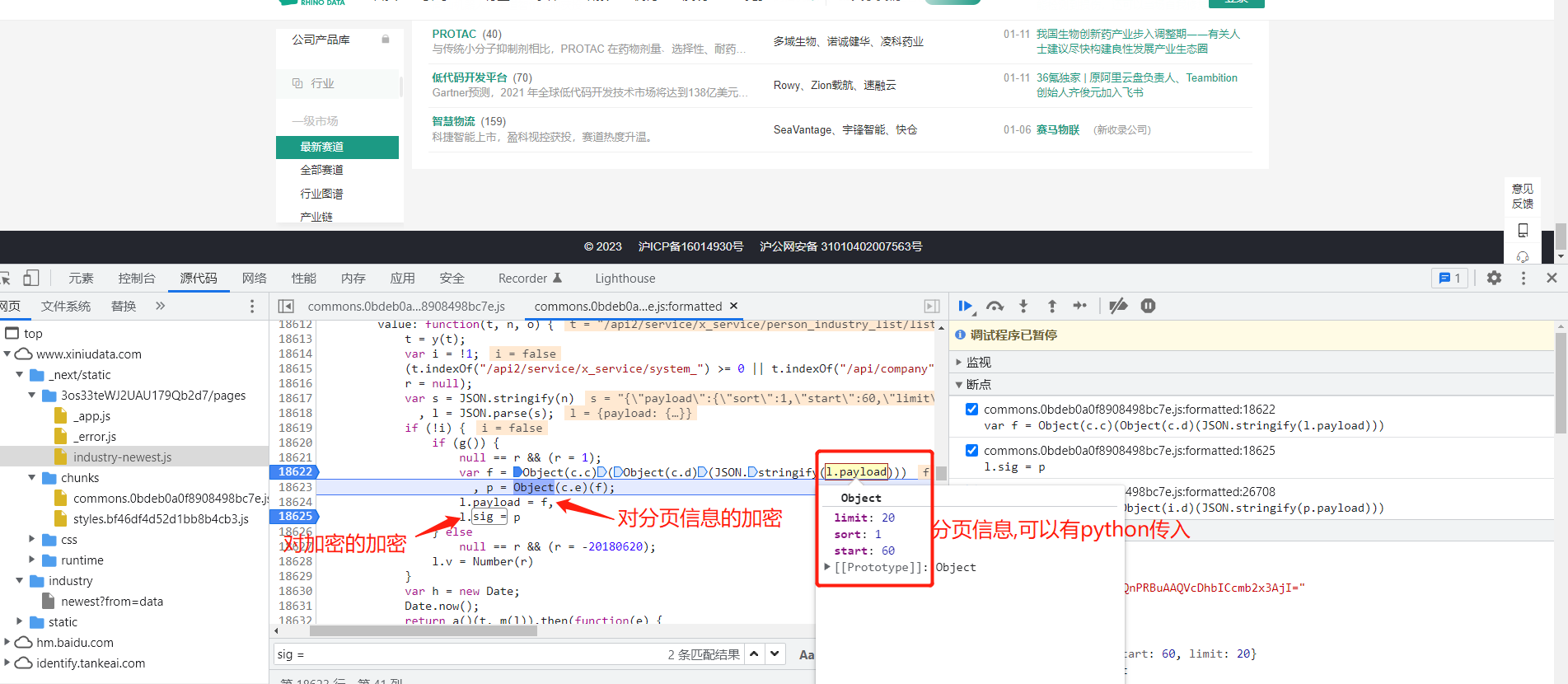Expand [[Prototype]] in object tooltip
The height and width of the screenshot is (684, 1568).
(827, 567)
